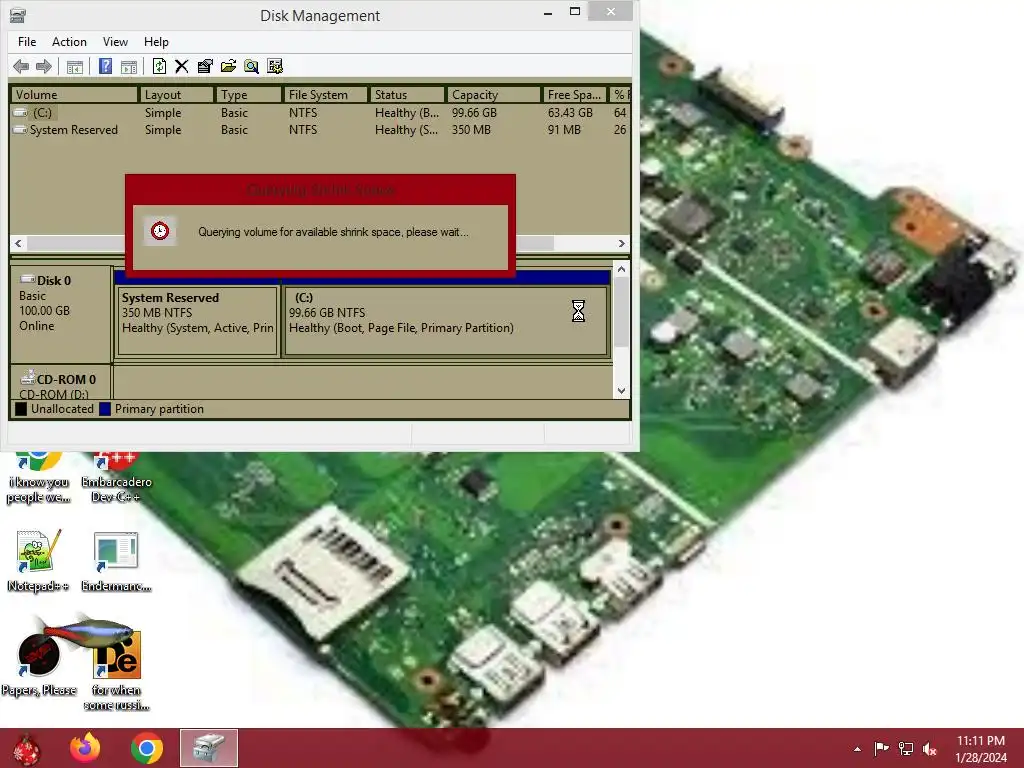Open the Notepad++ desktop shortcut

[38, 561]
